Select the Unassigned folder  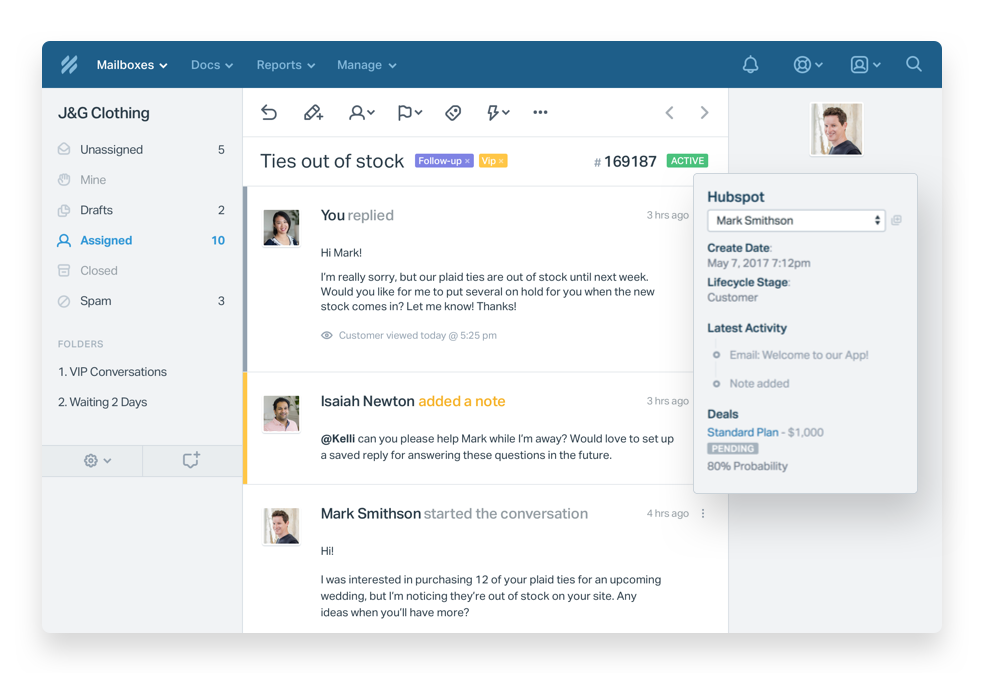click(x=111, y=150)
